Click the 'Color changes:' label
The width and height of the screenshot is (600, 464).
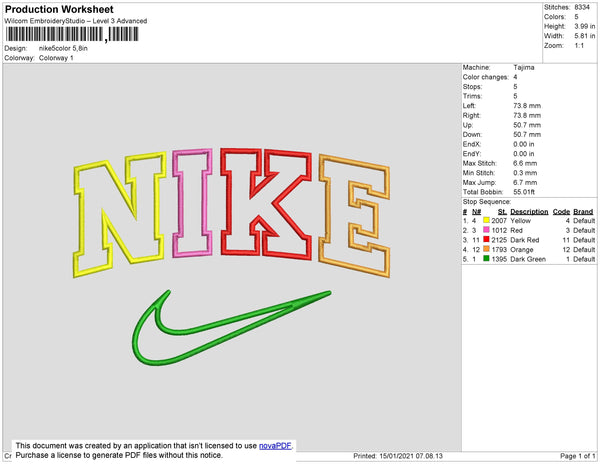coord(486,77)
